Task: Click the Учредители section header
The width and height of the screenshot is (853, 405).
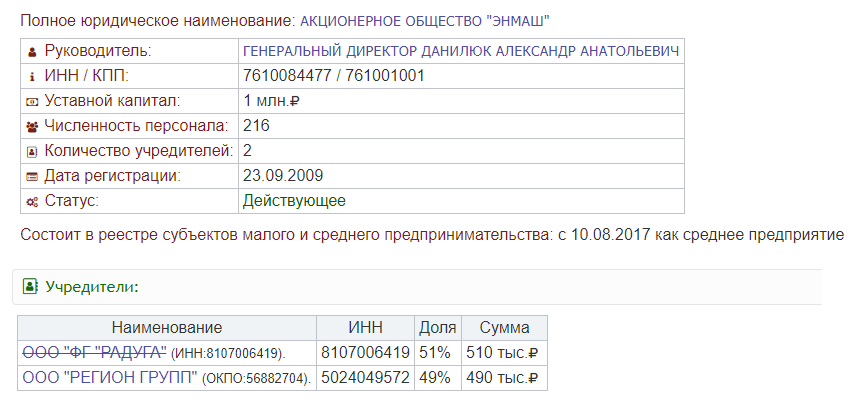Action: click(x=417, y=287)
